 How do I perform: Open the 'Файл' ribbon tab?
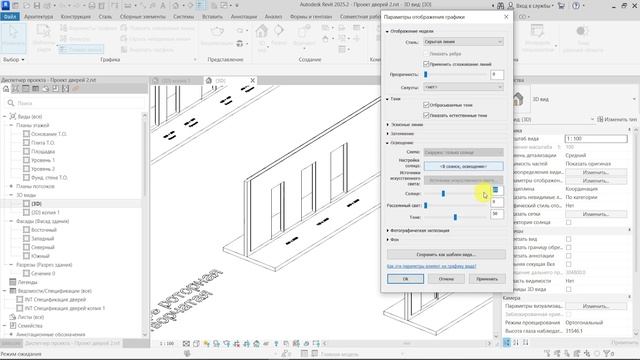coord(10,17)
